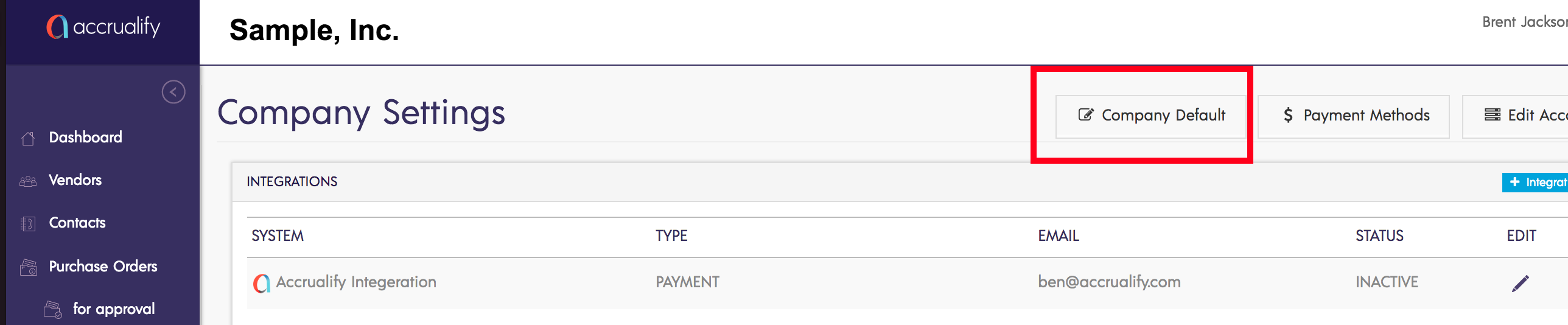Screen dimensions: 1568x325
Task: Click the Company Default button
Action: [1151, 116]
